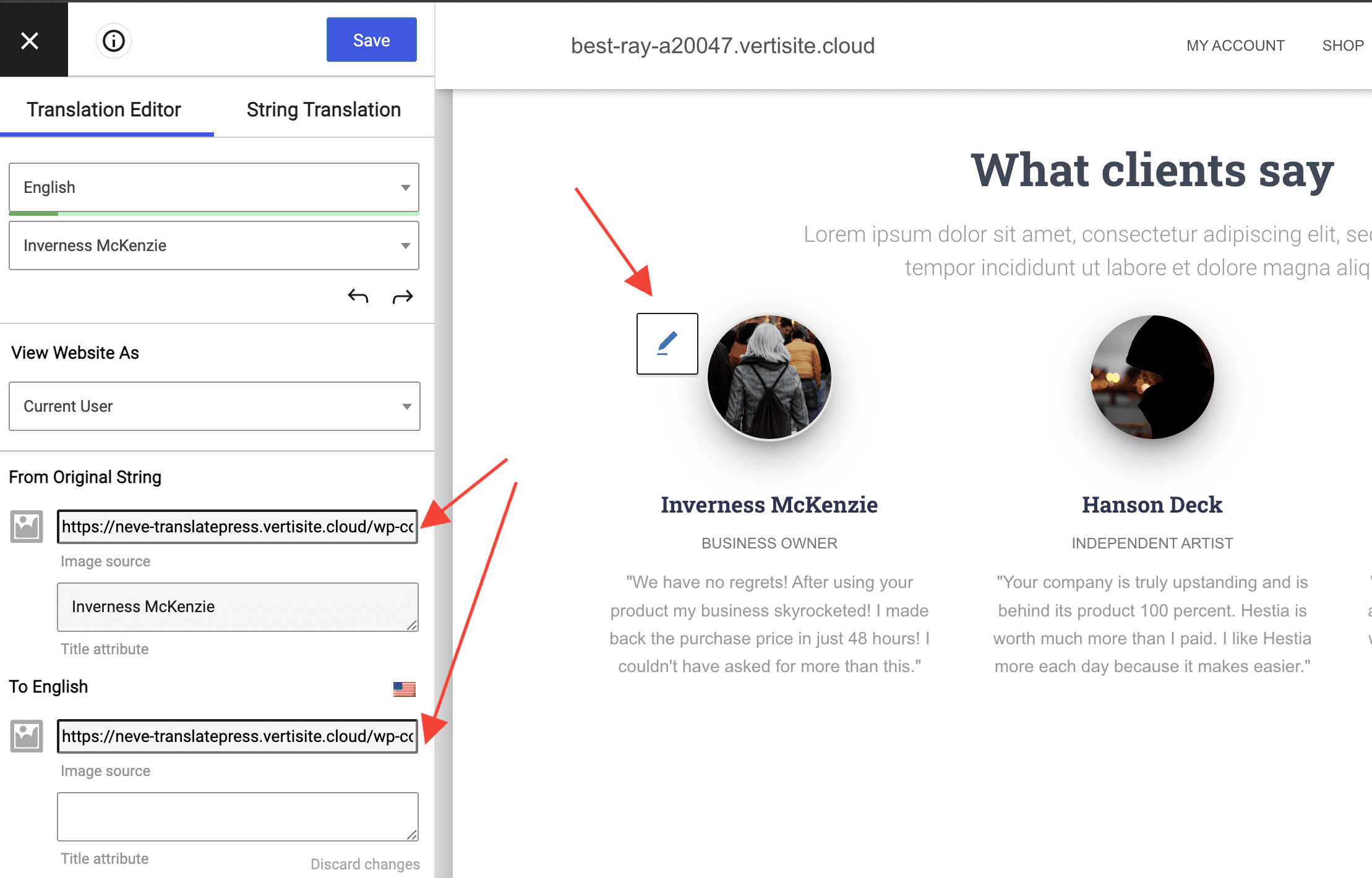Switch to the String Translation tab
Screen dimensions: 1372x878
point(324,109)
